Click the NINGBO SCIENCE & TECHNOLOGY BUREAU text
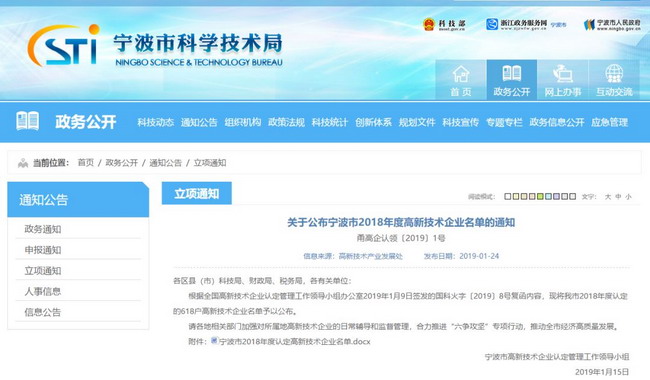Viewport: 650px width, 380px height. pos(199,63)
